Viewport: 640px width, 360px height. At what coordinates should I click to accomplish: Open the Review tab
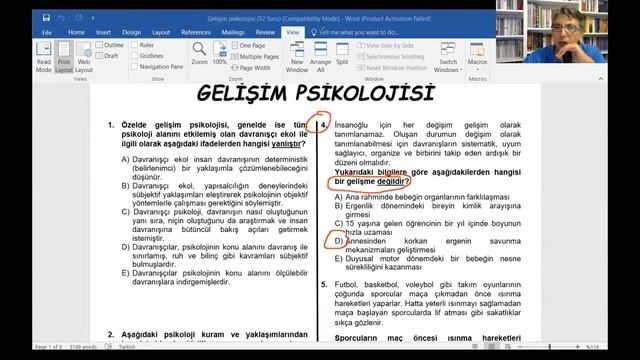tap(265, 32)
